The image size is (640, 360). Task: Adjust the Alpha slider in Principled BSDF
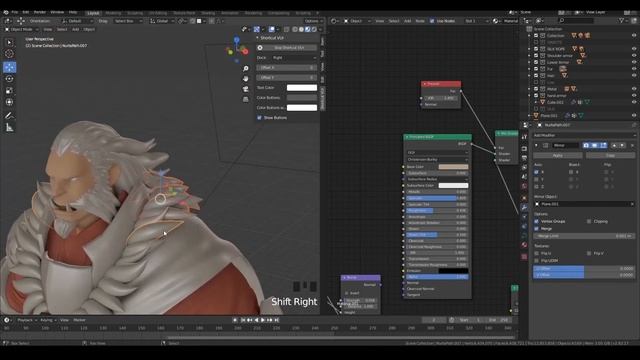pos(437,277)
